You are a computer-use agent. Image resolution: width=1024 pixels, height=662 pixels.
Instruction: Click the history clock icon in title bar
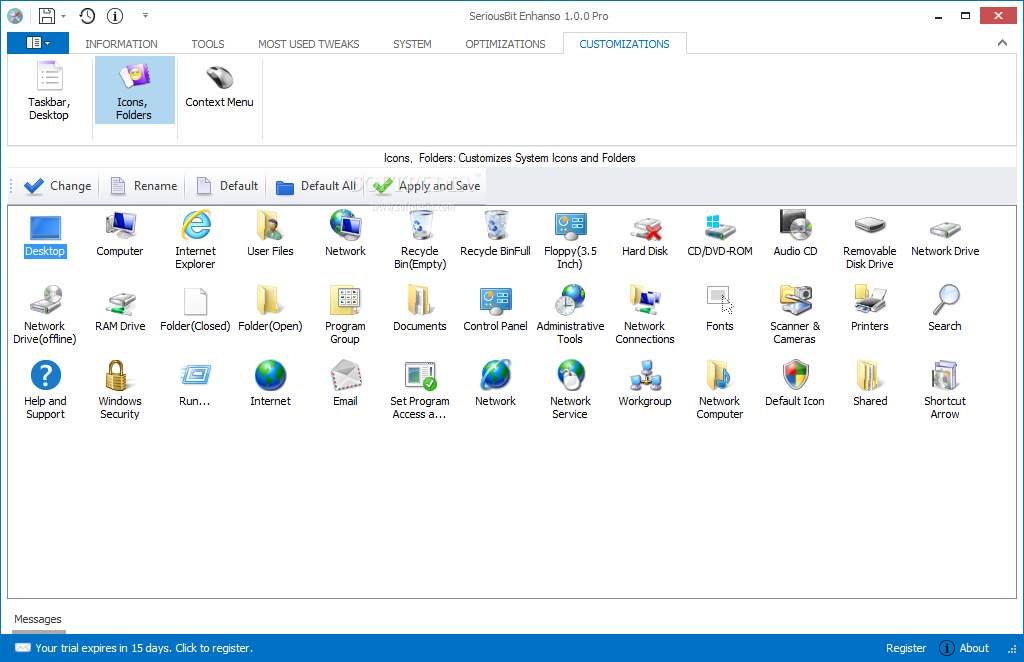(x=87, y=16)
